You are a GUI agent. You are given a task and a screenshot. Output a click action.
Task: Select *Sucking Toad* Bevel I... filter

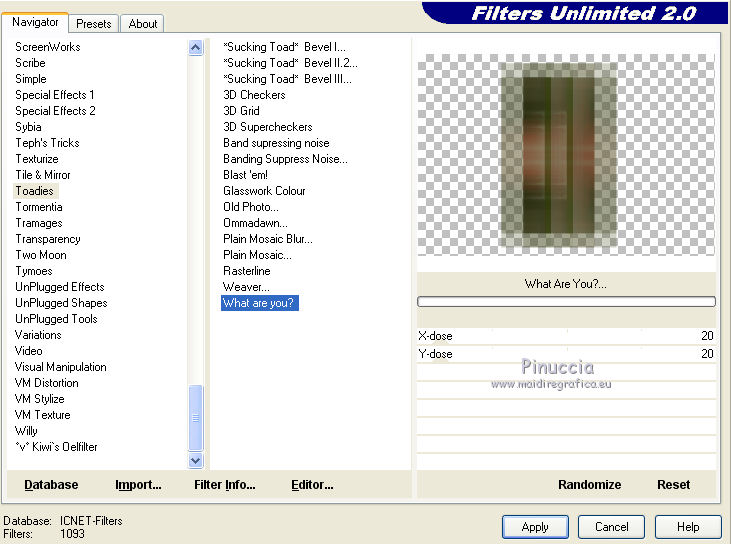284,47
